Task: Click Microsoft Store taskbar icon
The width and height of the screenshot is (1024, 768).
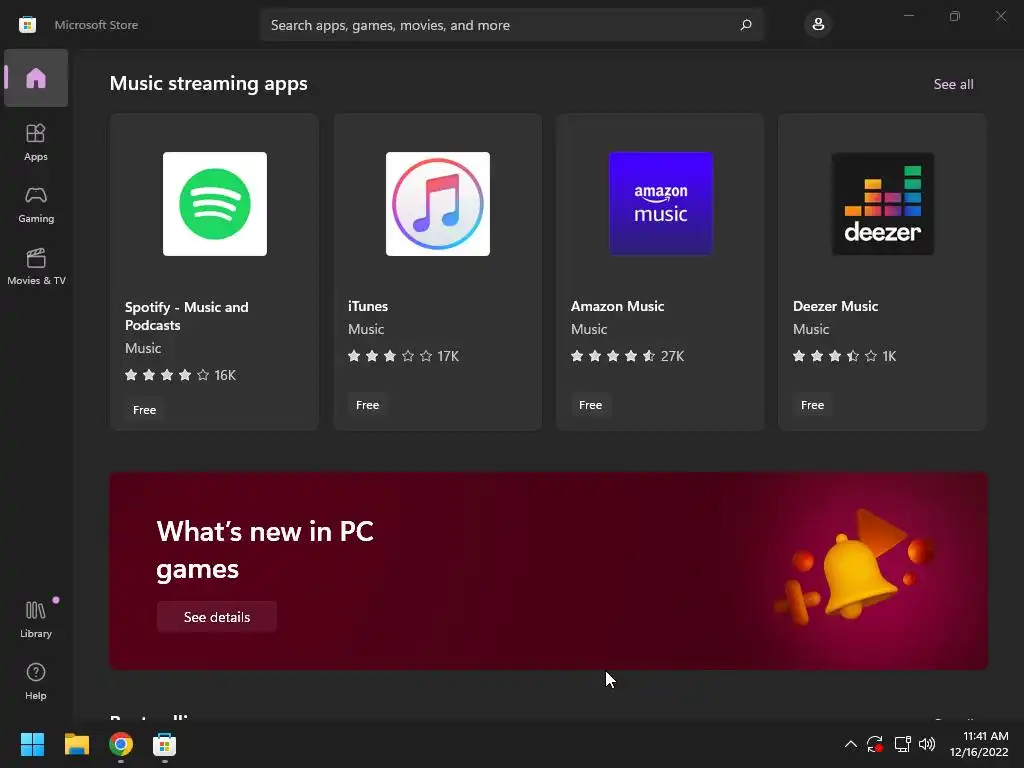Action: [x=165, y=744]
